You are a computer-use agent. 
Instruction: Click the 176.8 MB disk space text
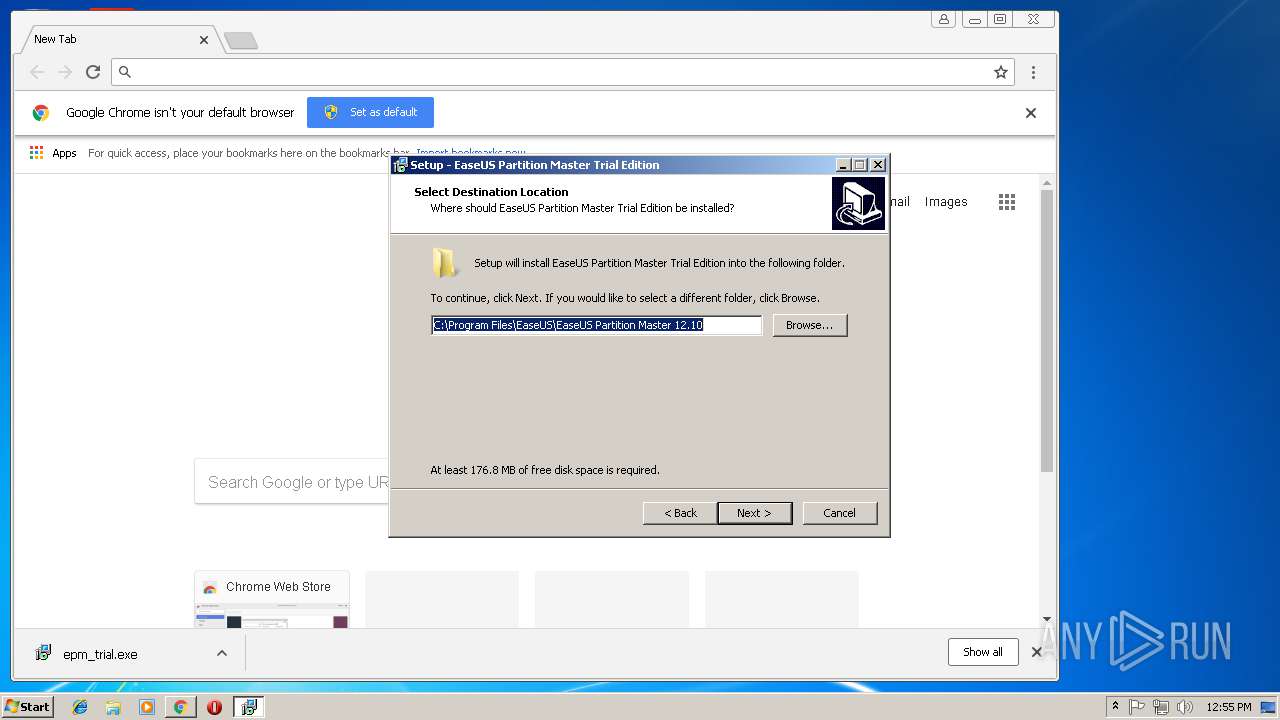tap(545, 470)
